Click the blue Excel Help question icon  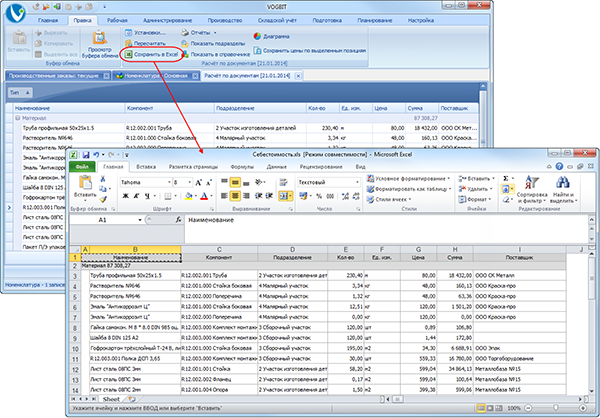(x=559, y=167)
